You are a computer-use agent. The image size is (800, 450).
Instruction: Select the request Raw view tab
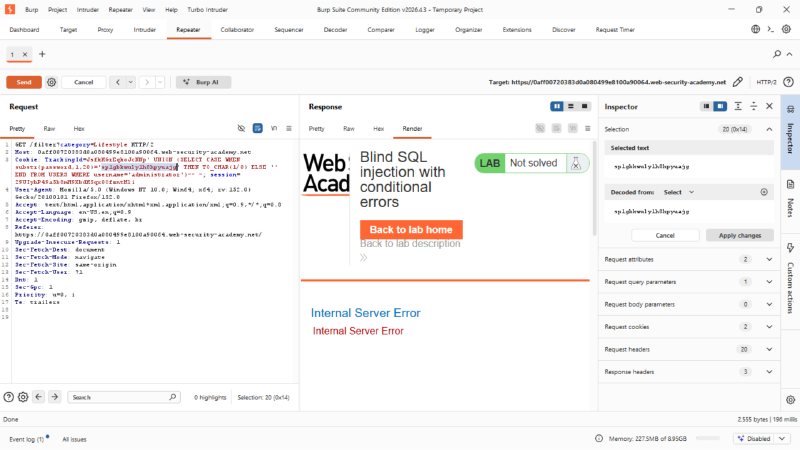tap(49, 129)
